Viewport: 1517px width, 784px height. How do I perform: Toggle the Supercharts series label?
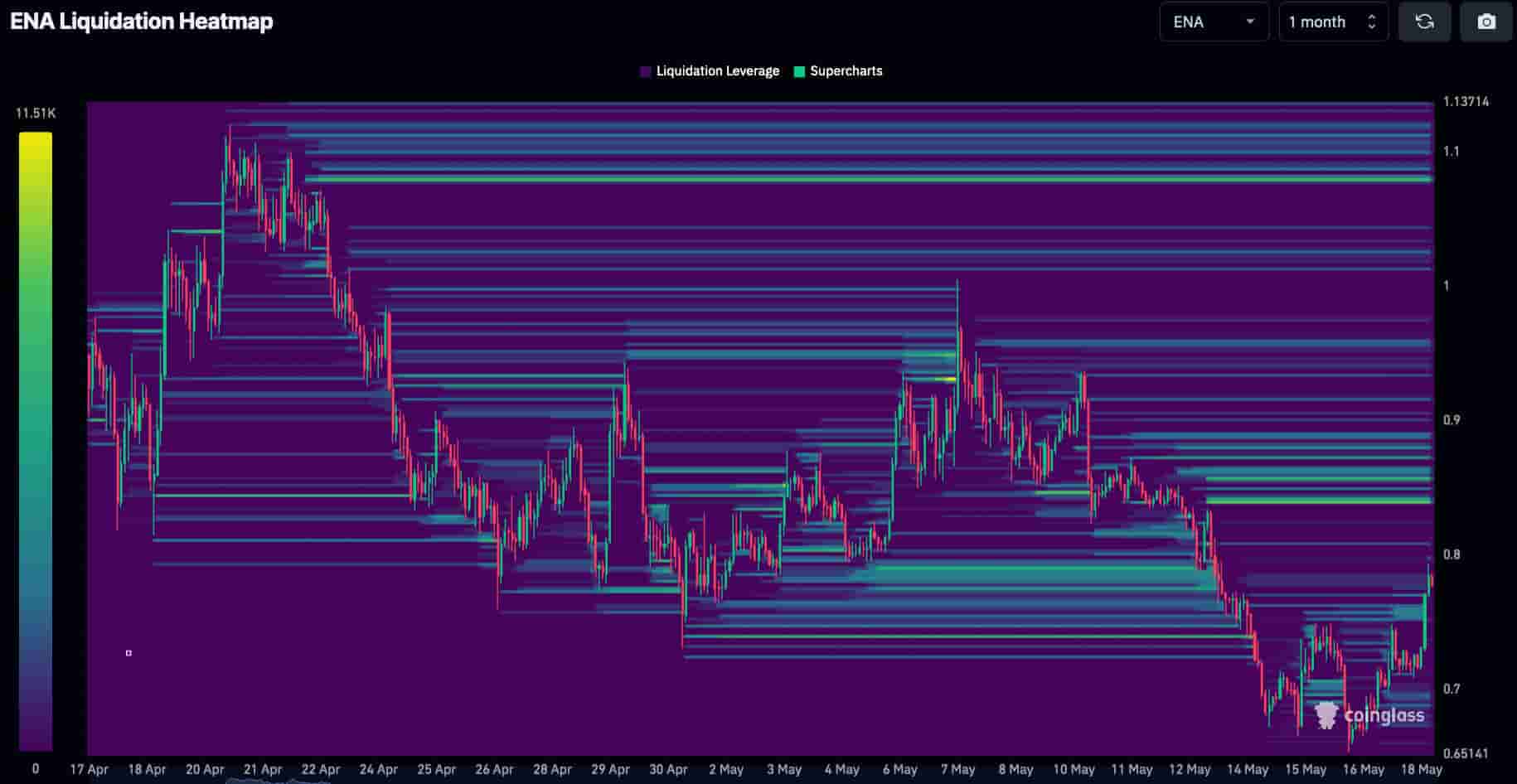click(x=846, y=71)
